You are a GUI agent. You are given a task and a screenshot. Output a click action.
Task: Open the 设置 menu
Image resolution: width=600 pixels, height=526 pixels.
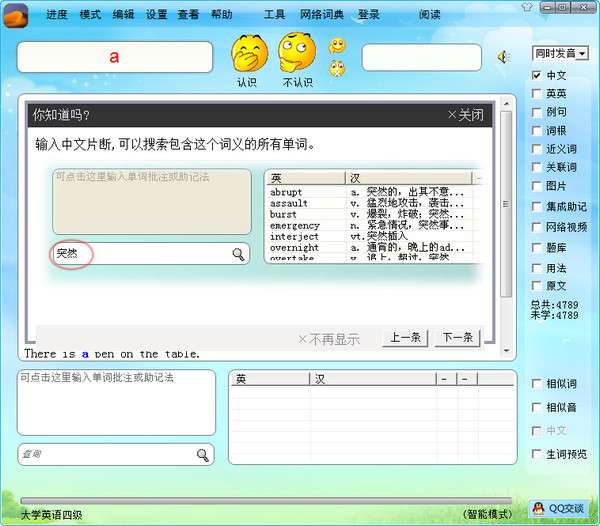click(156, 15)
